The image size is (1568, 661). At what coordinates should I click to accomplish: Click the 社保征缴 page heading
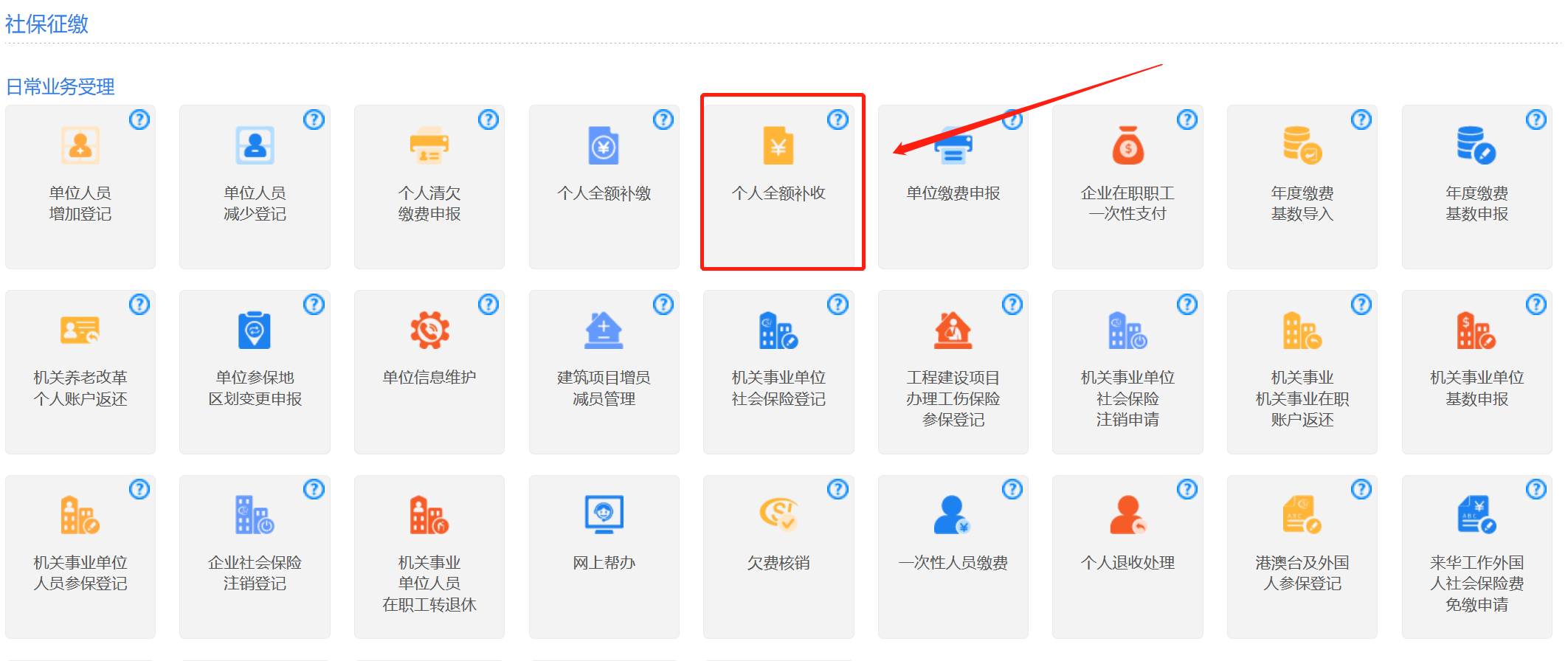(x=46, y=24)
